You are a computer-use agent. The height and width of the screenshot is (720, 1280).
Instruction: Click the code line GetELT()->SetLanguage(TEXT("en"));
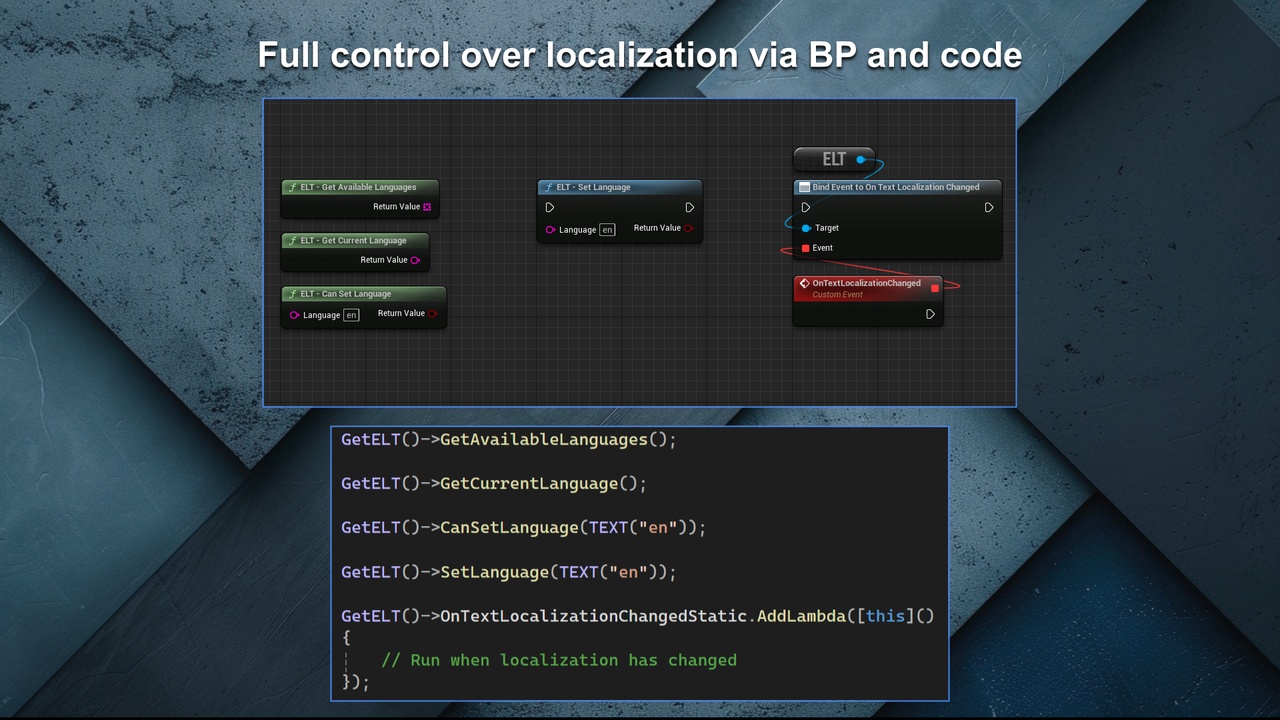tap(509, 572)
